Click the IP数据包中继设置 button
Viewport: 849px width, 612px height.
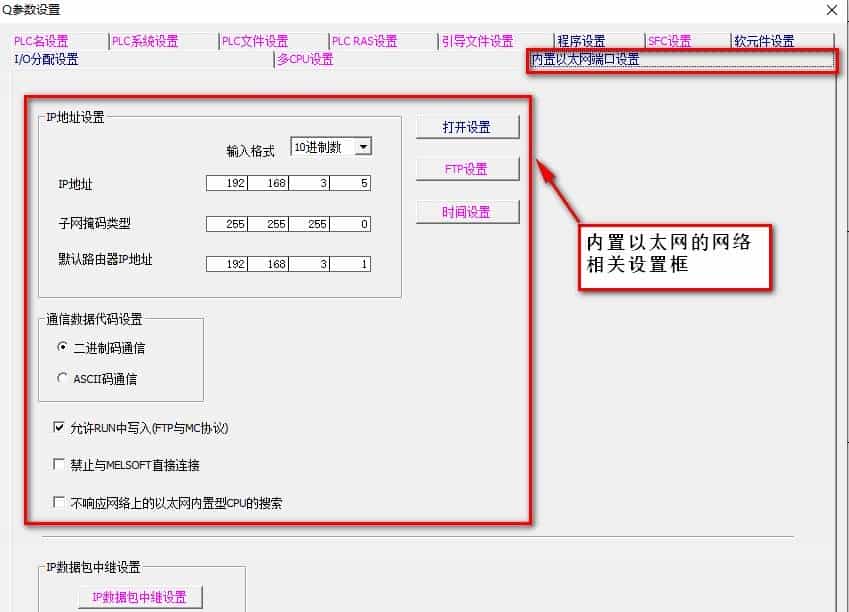tap(140, 596)
